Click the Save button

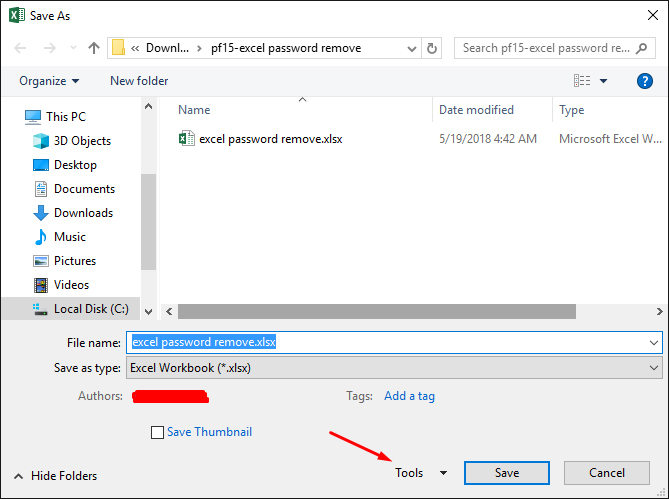pyautogui.click(x=507, y=473)
